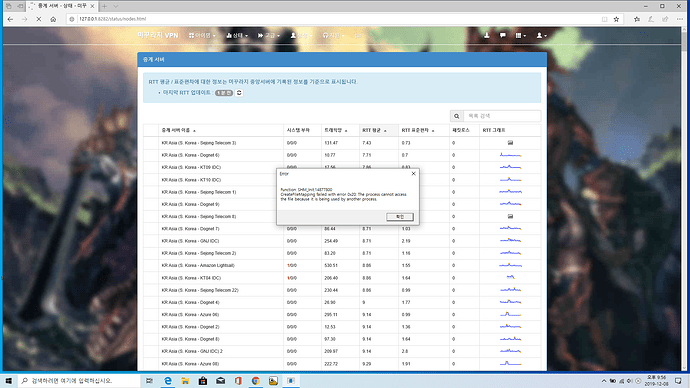Select row KR Asia Dognet 9
Image resolution: width=690 pixels, height=388 pixels.
click(342, 205)
